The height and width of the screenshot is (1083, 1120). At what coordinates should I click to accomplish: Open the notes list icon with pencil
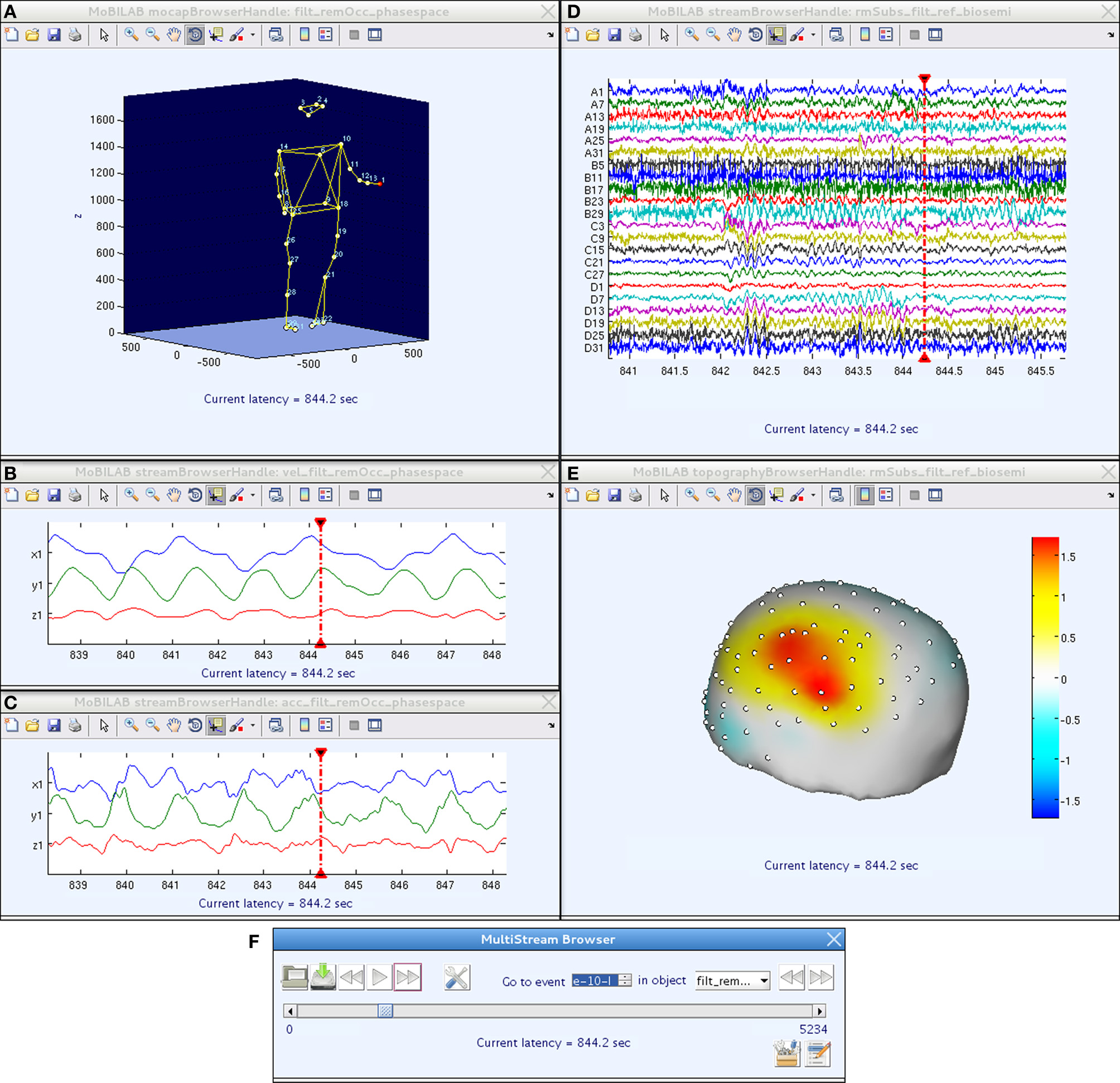point(818,1054)
